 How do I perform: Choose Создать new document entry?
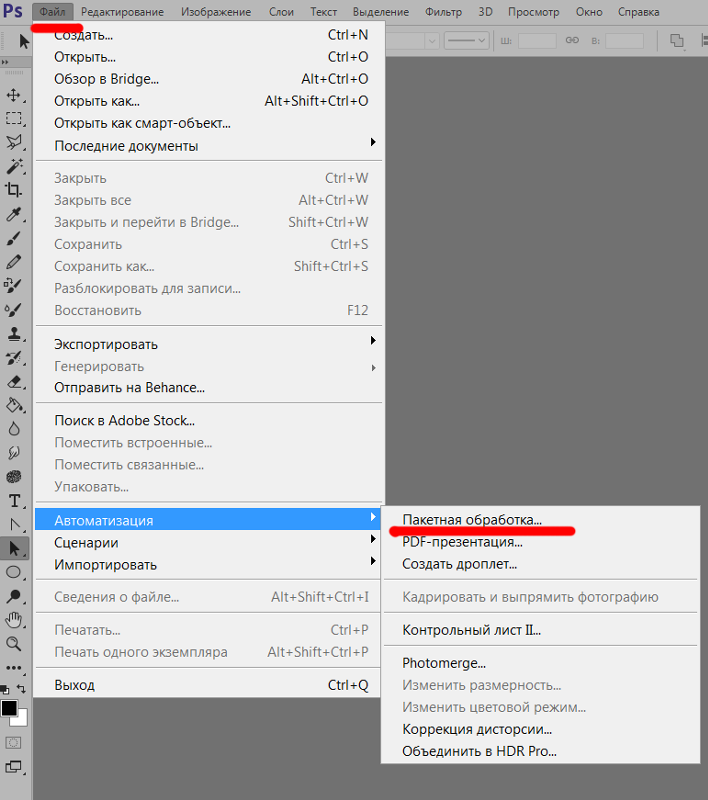209,35
